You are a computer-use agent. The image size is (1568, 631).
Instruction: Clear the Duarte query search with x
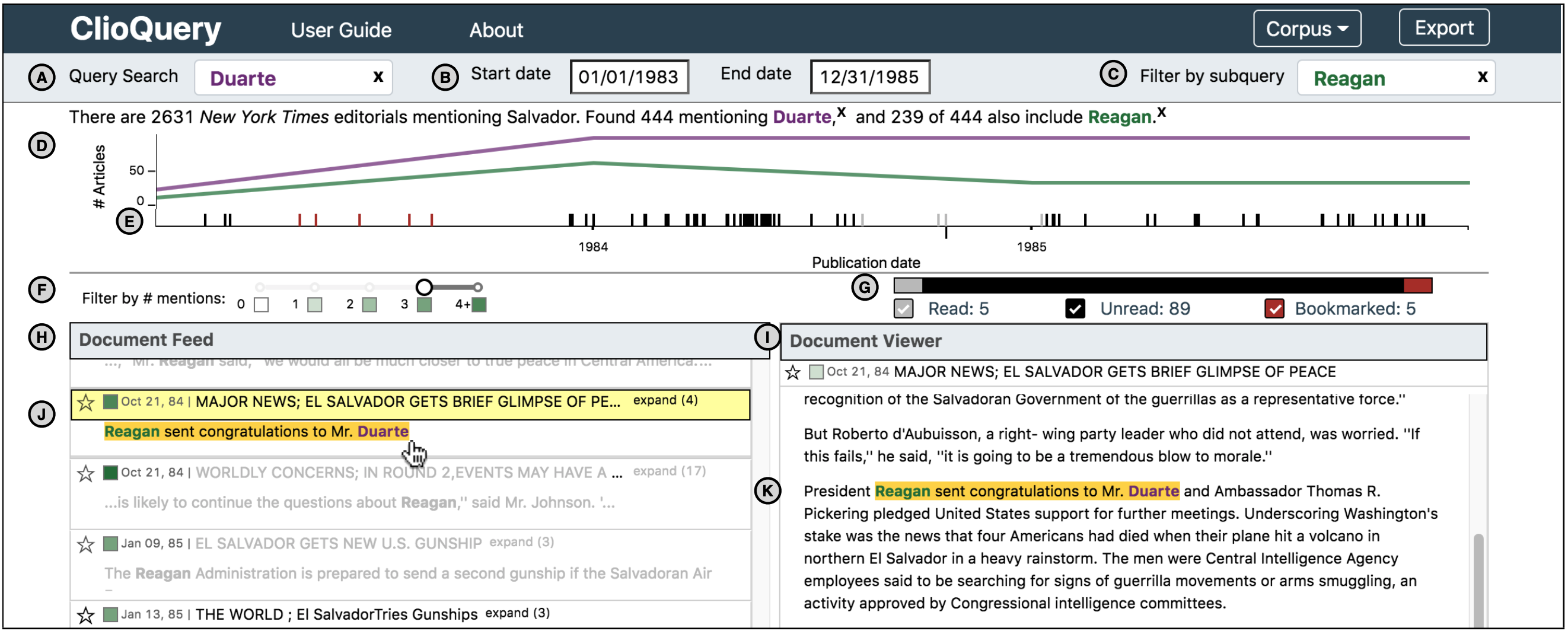click(x=378, y=77)
